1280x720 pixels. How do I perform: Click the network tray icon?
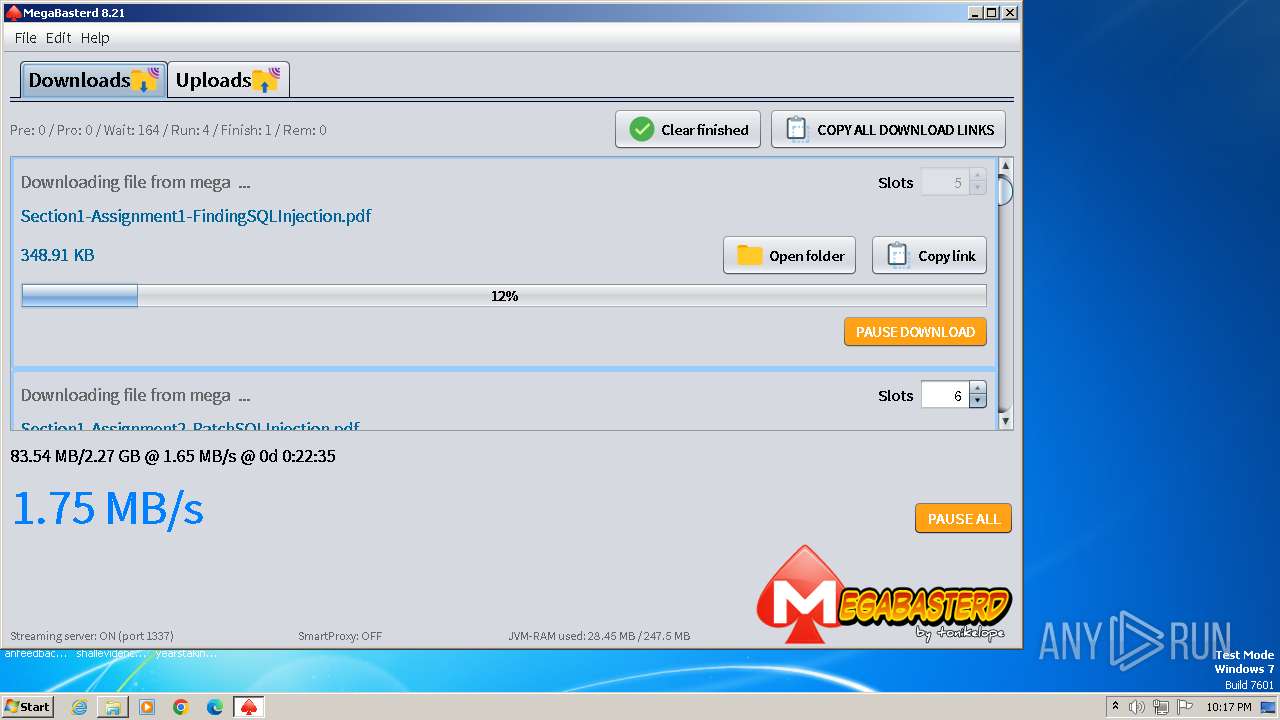pyautogui.click(x=1161, y=707)
